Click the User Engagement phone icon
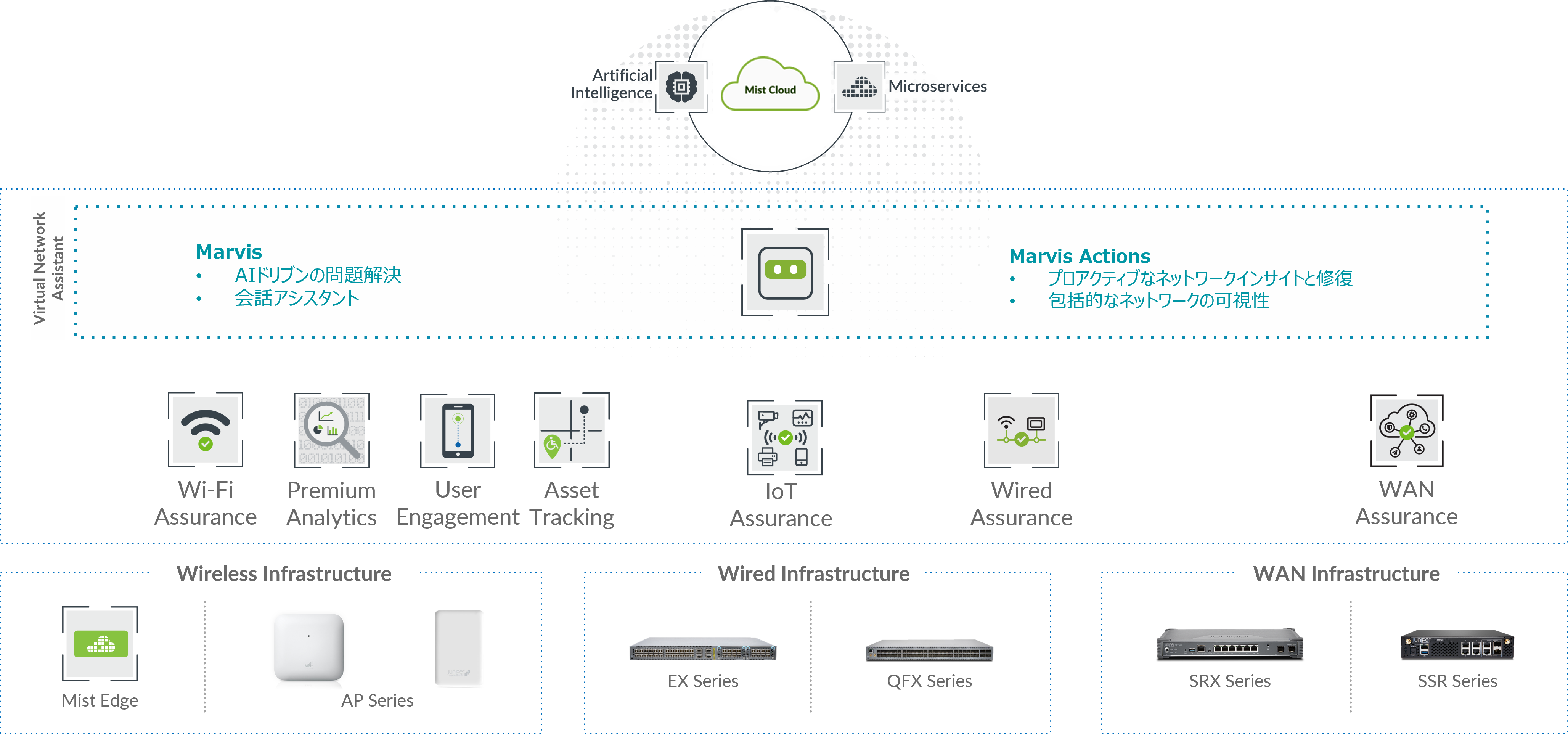The width and height of the screenshot is (1568, 734). 458,430
